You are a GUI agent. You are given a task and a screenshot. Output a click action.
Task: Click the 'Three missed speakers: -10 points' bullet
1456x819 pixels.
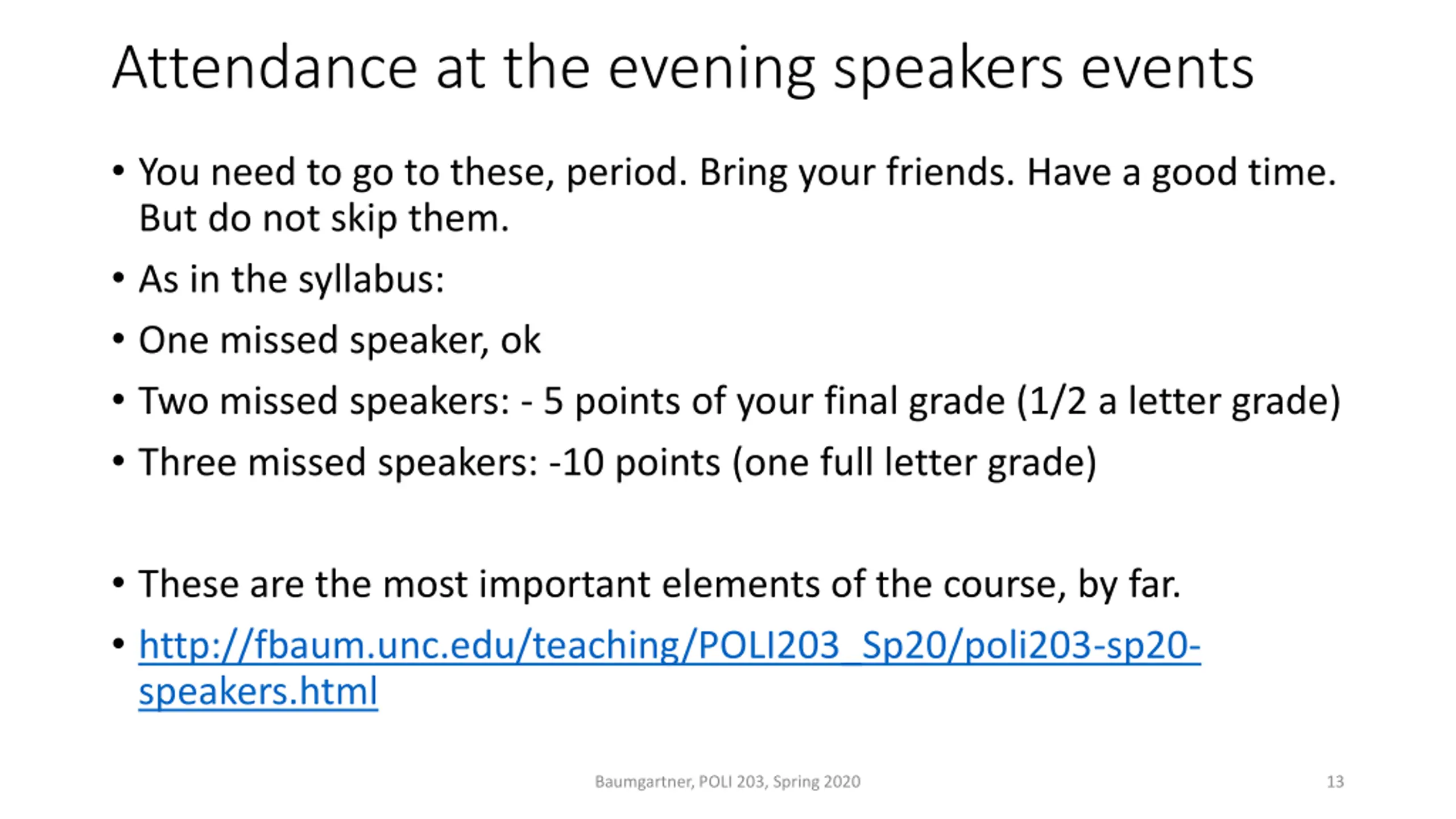[x=617, y=462]
